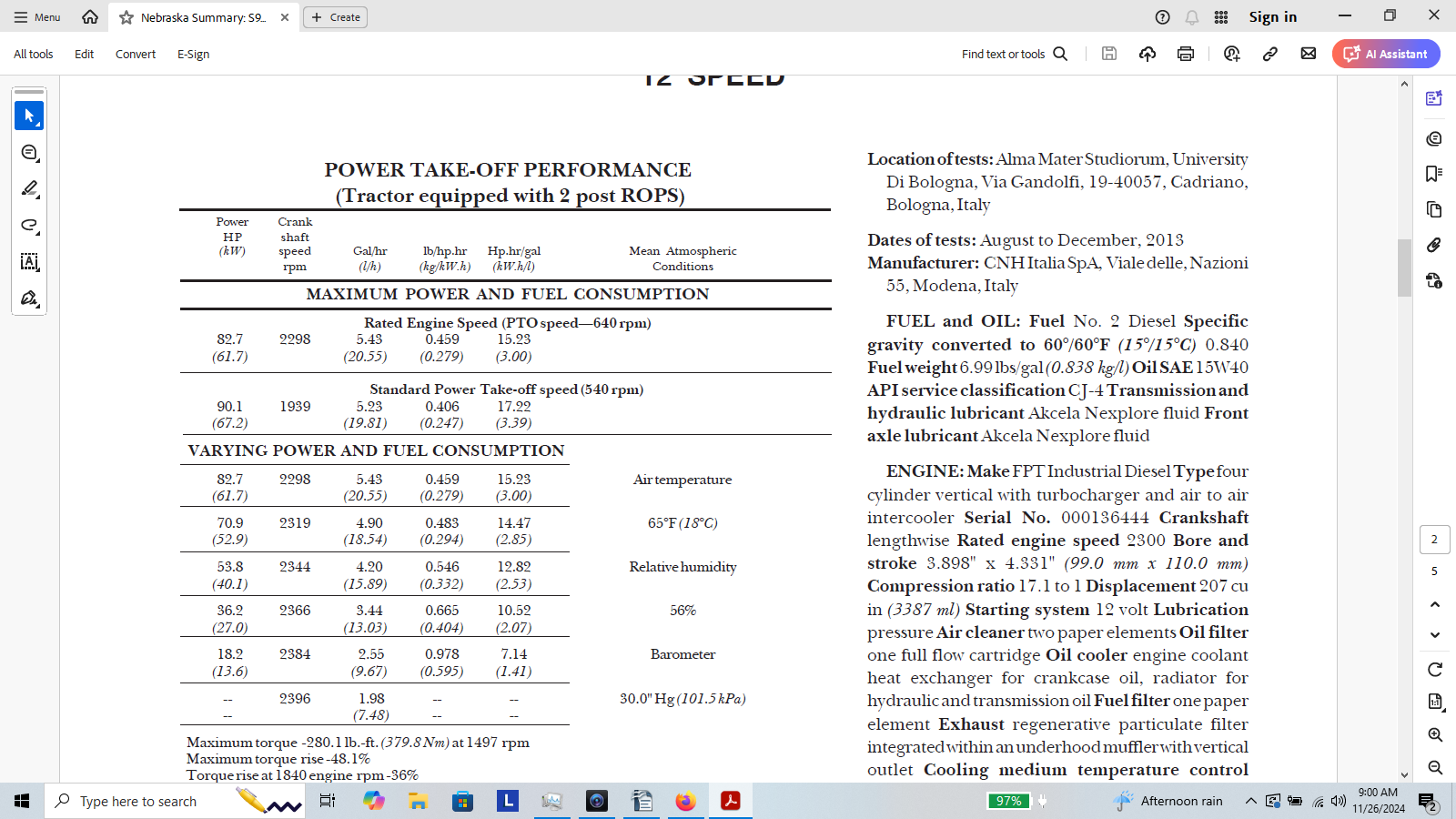Go to the previous page

1435,604
